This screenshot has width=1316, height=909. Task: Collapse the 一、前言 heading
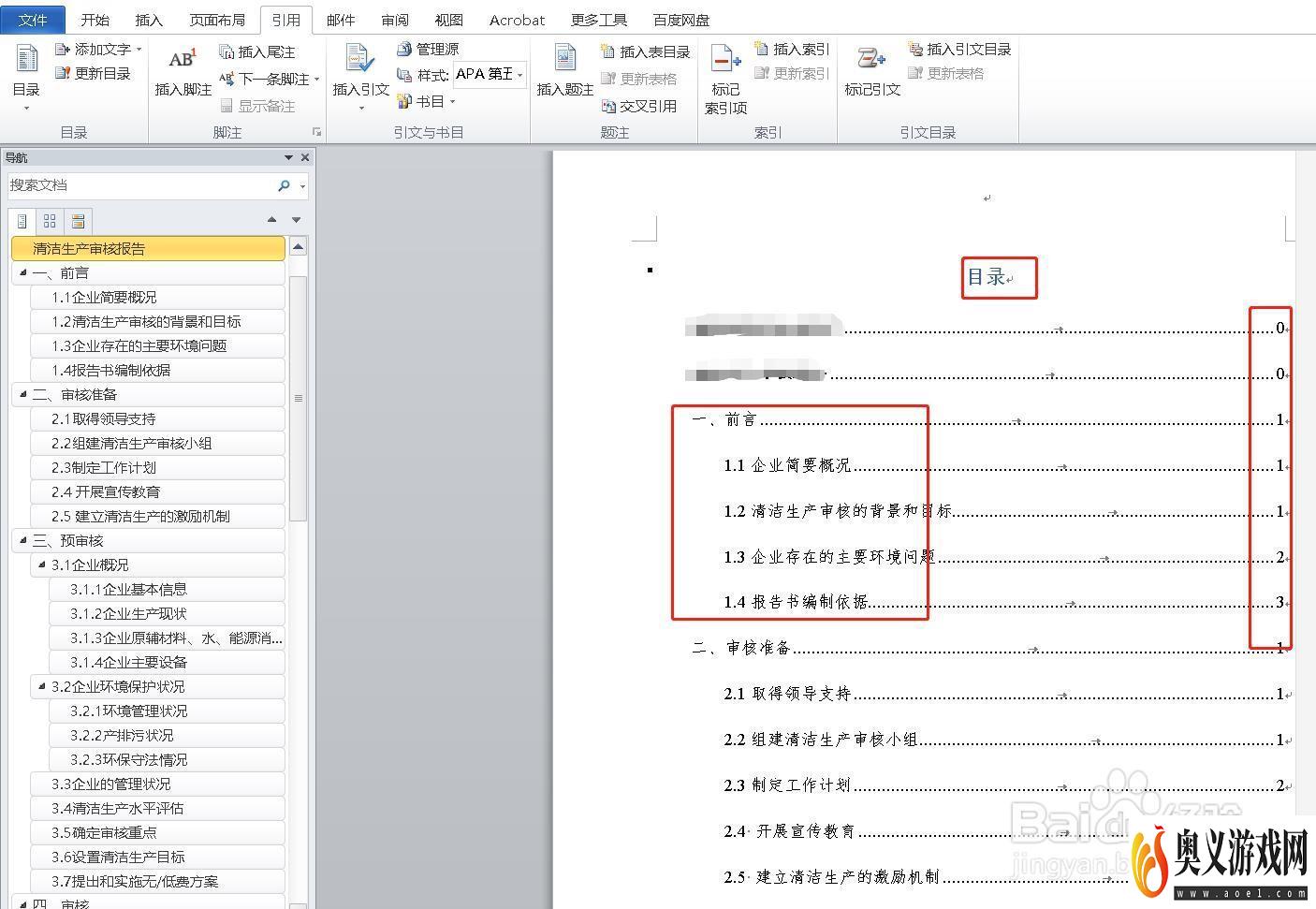[23, 272]
